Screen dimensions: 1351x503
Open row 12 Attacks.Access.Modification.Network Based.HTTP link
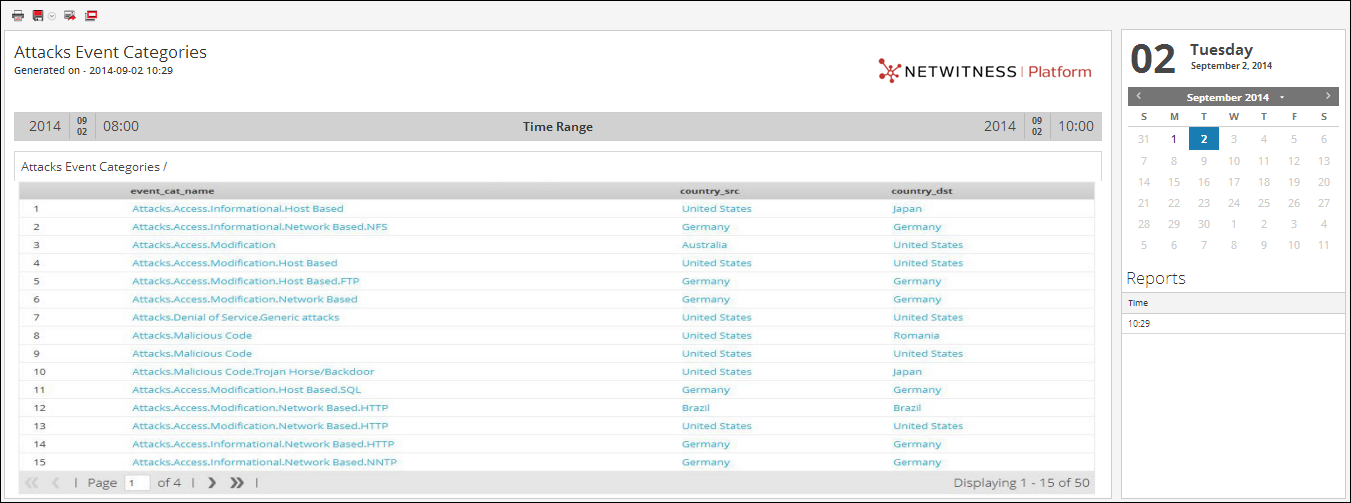(260, 408)
